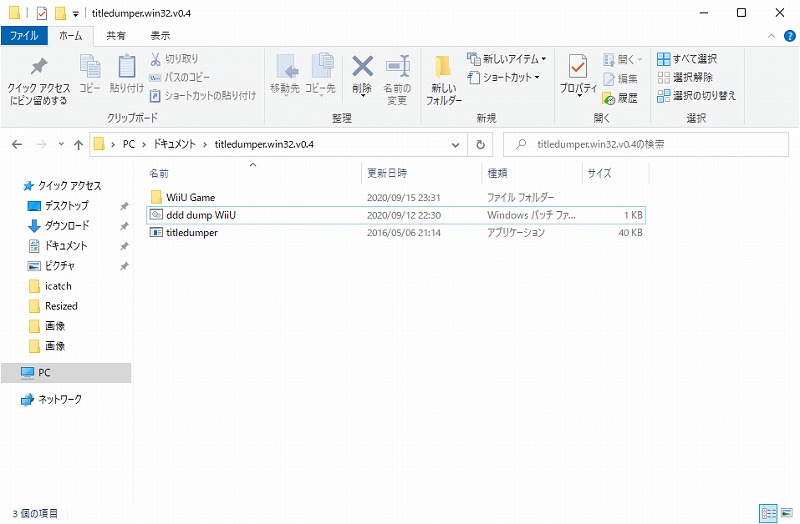
Task: Sort by Date modified (更新日時) column
Action: pyautogui.click(x=421, y=173)
